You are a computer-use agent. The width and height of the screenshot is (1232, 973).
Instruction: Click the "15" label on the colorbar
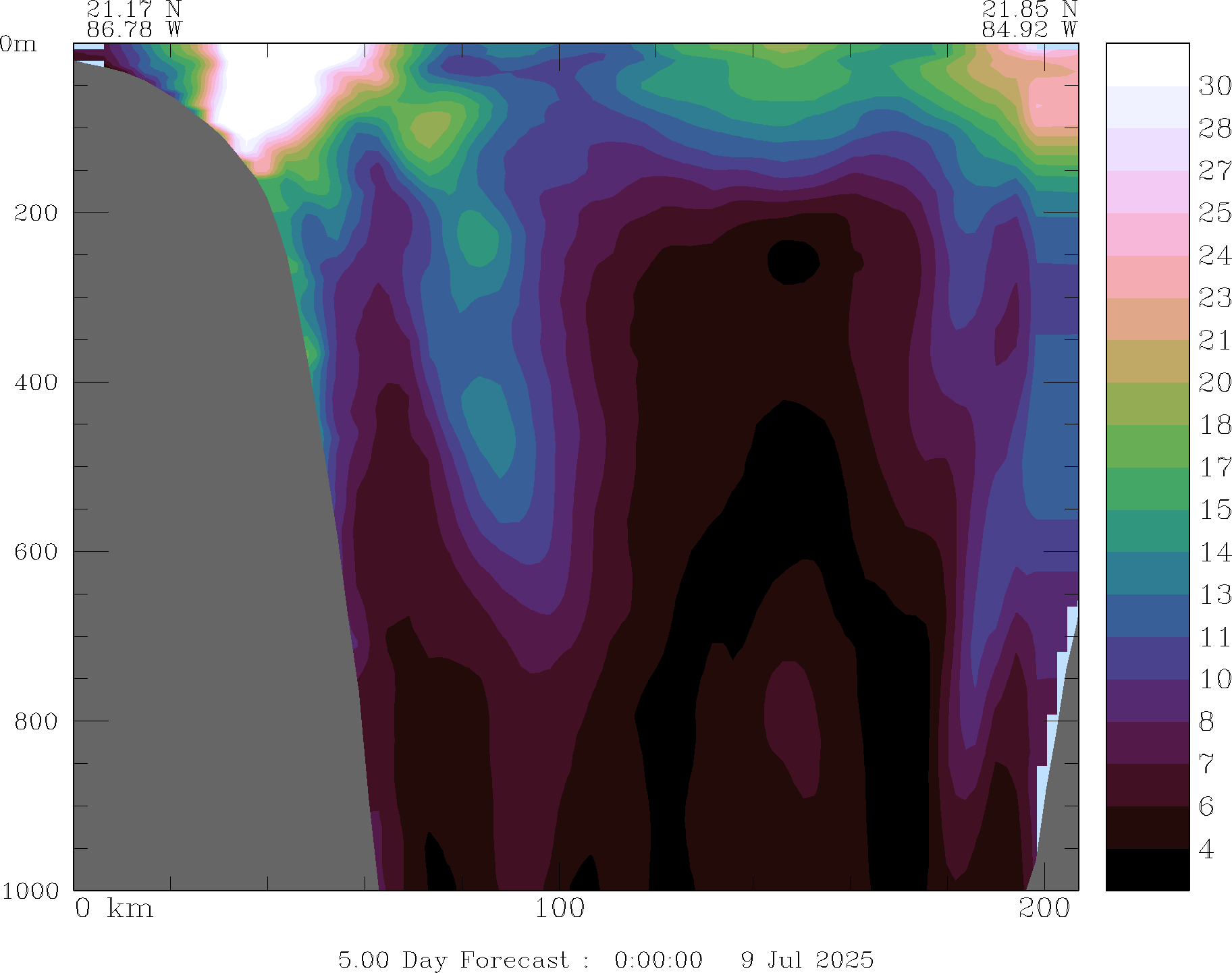(1214, 509)
